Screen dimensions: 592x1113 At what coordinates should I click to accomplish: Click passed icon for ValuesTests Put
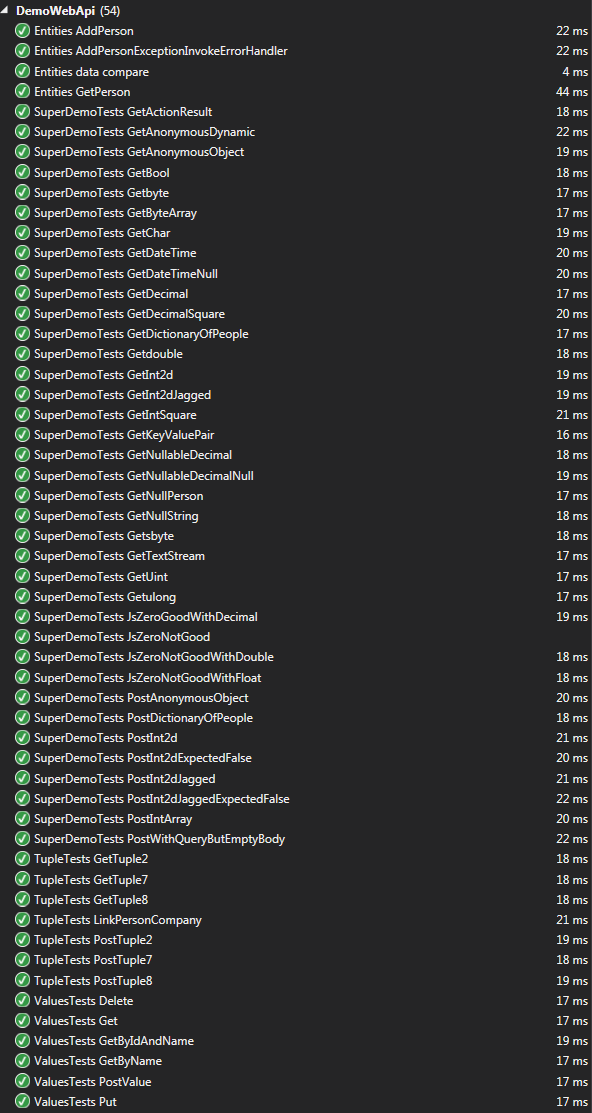(22, 1101)
